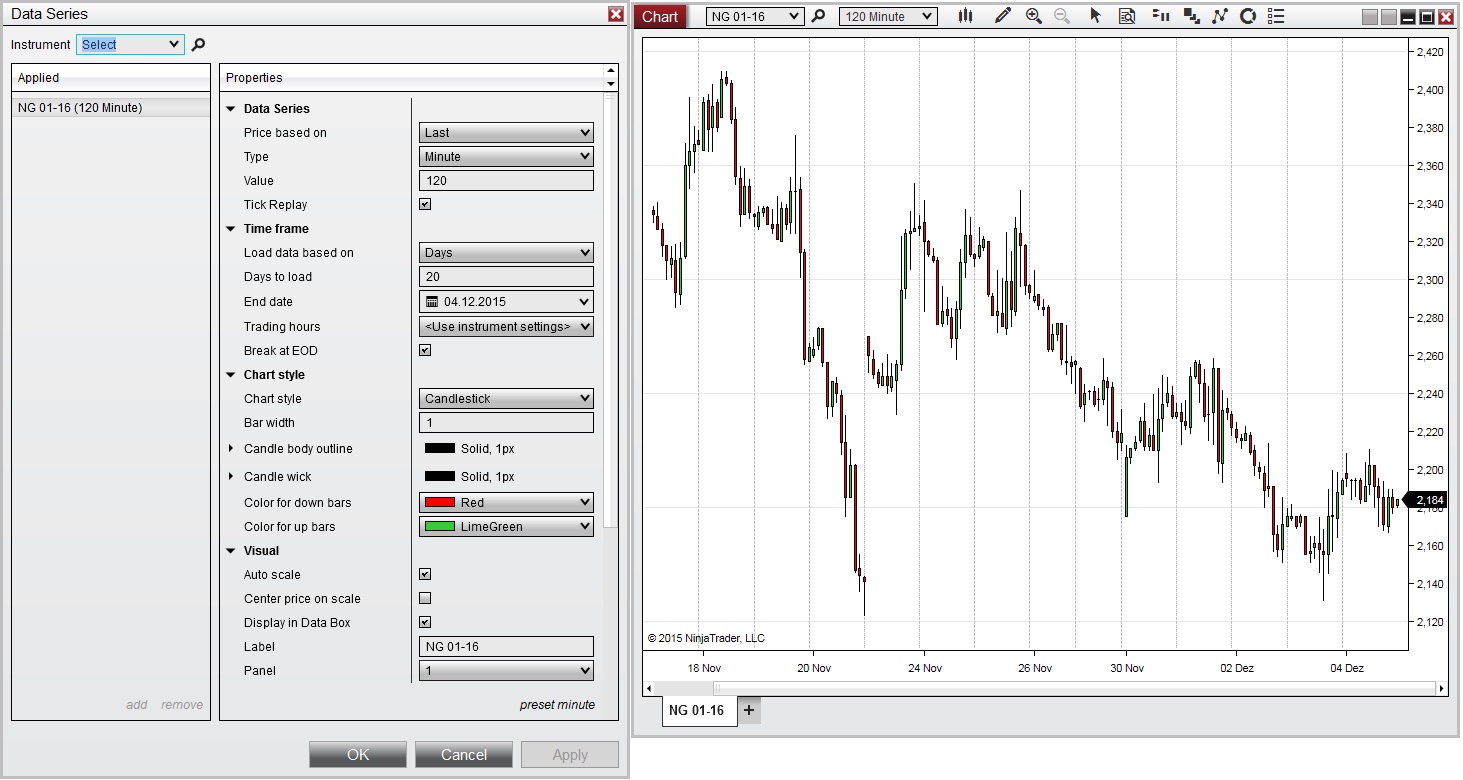Enable Center price on scale checkbox
The height and width of the screenshot is (780, 1463).
425,599
